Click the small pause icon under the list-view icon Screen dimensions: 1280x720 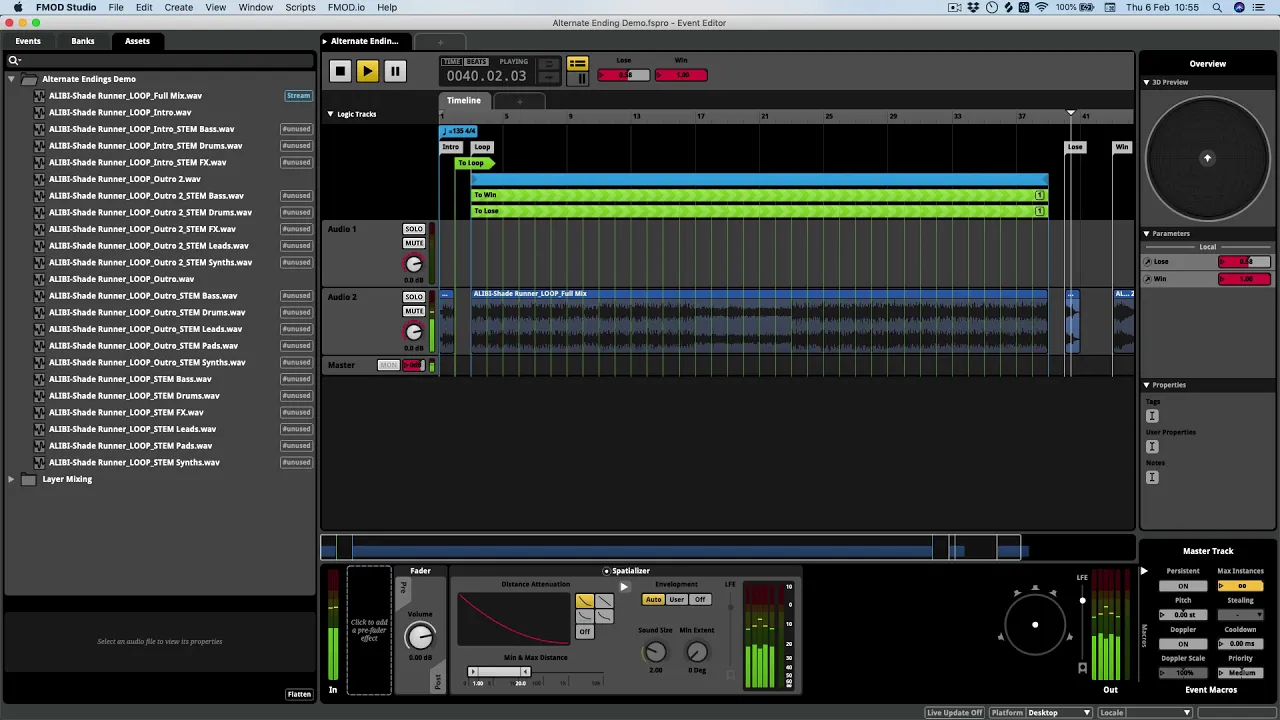(x=577, y=78)
